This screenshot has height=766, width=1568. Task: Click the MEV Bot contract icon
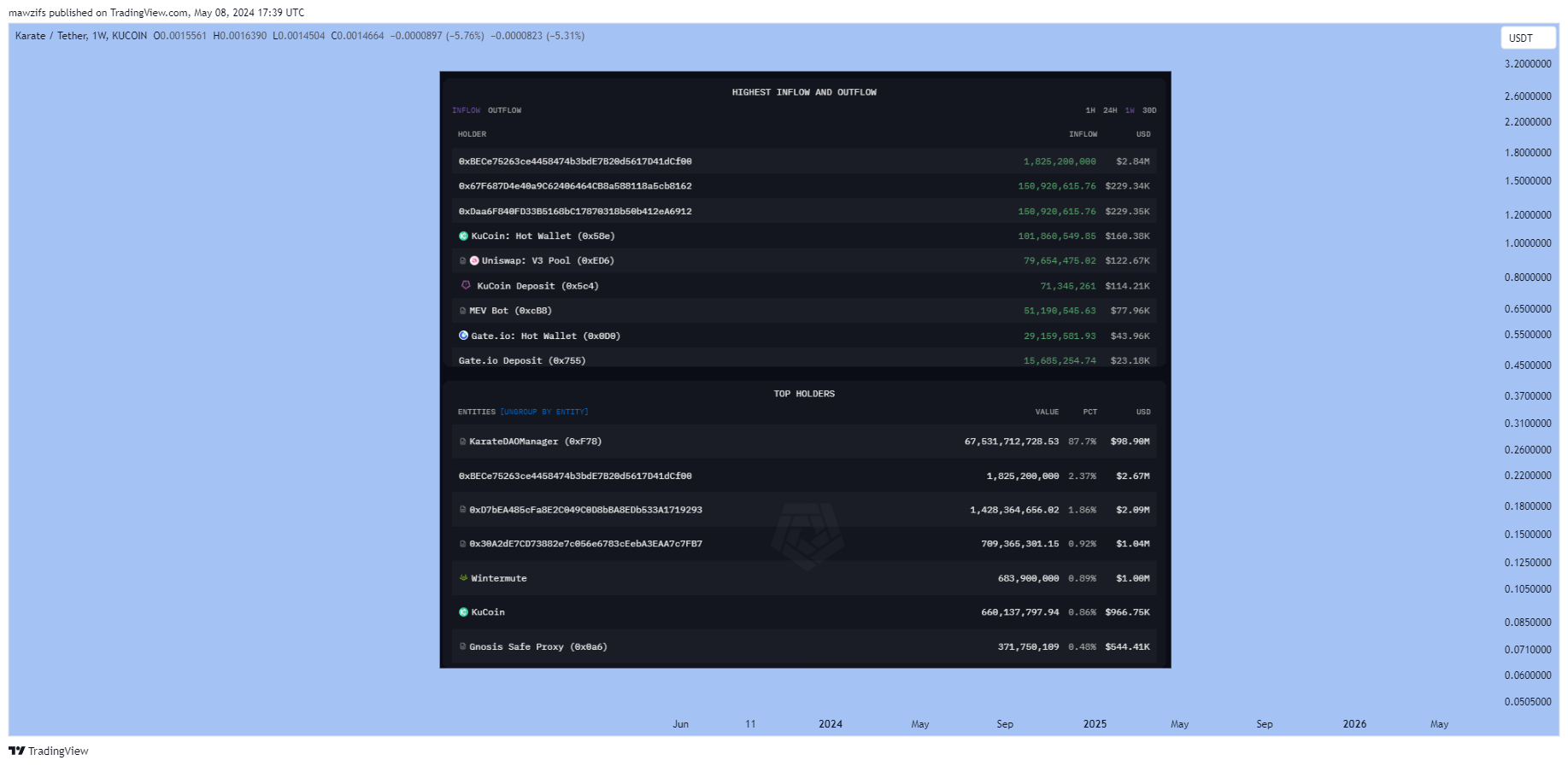pyautogui.click(x=463, y=311)
